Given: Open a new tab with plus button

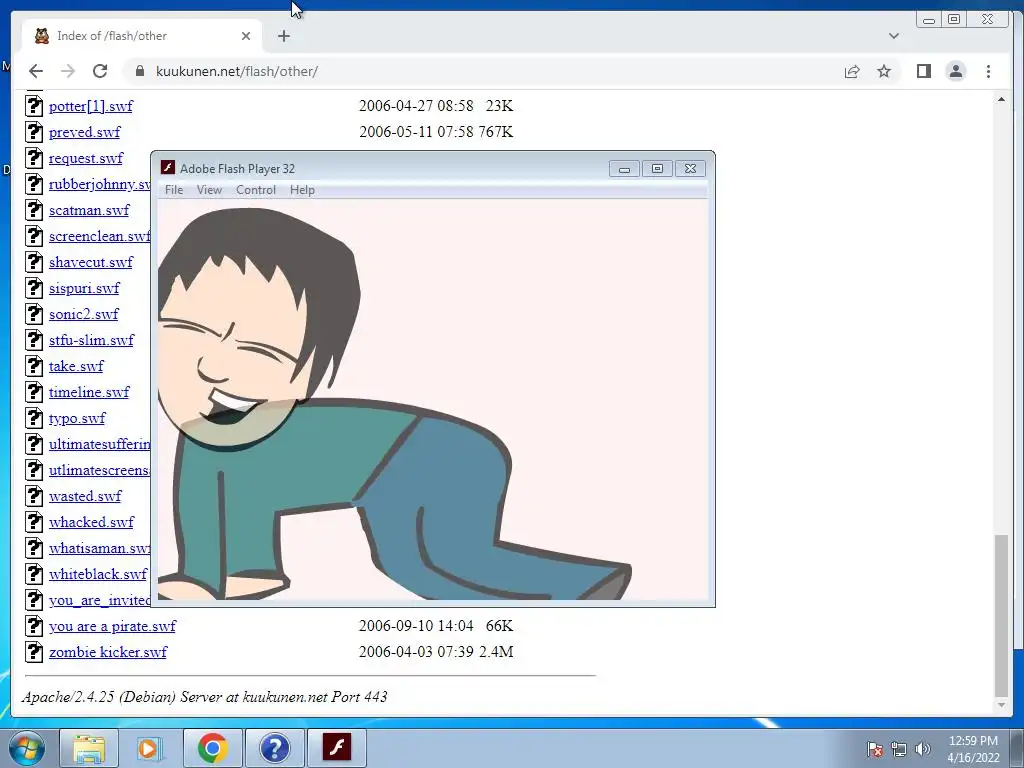Looking at the screenshot, I should (283, 36).
